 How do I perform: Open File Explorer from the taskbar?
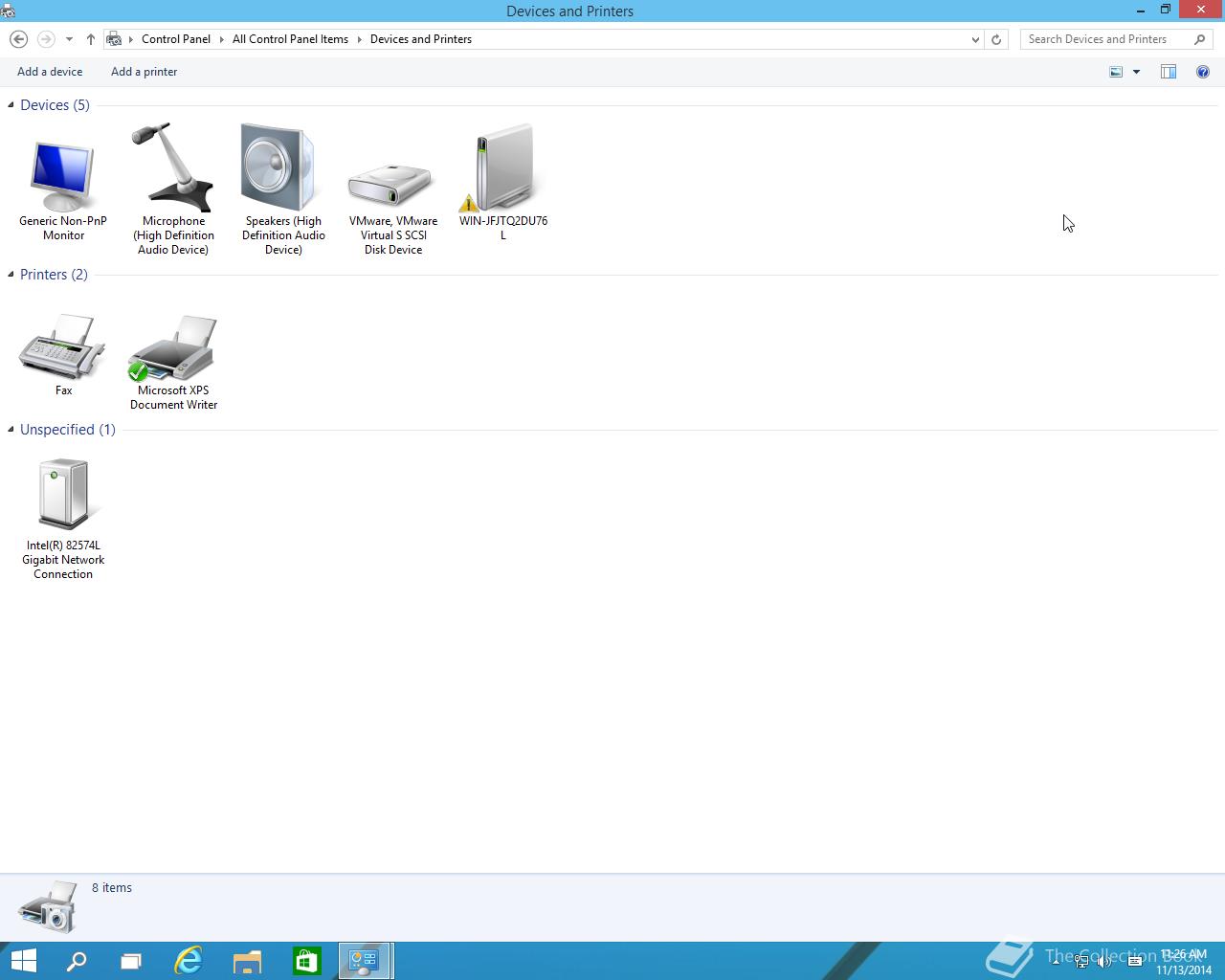(x=247, y=961)
